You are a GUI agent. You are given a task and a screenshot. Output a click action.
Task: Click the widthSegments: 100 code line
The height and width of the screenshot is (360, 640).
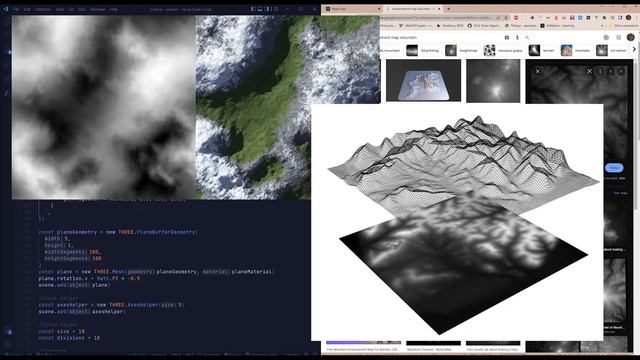tap(73, 252)
